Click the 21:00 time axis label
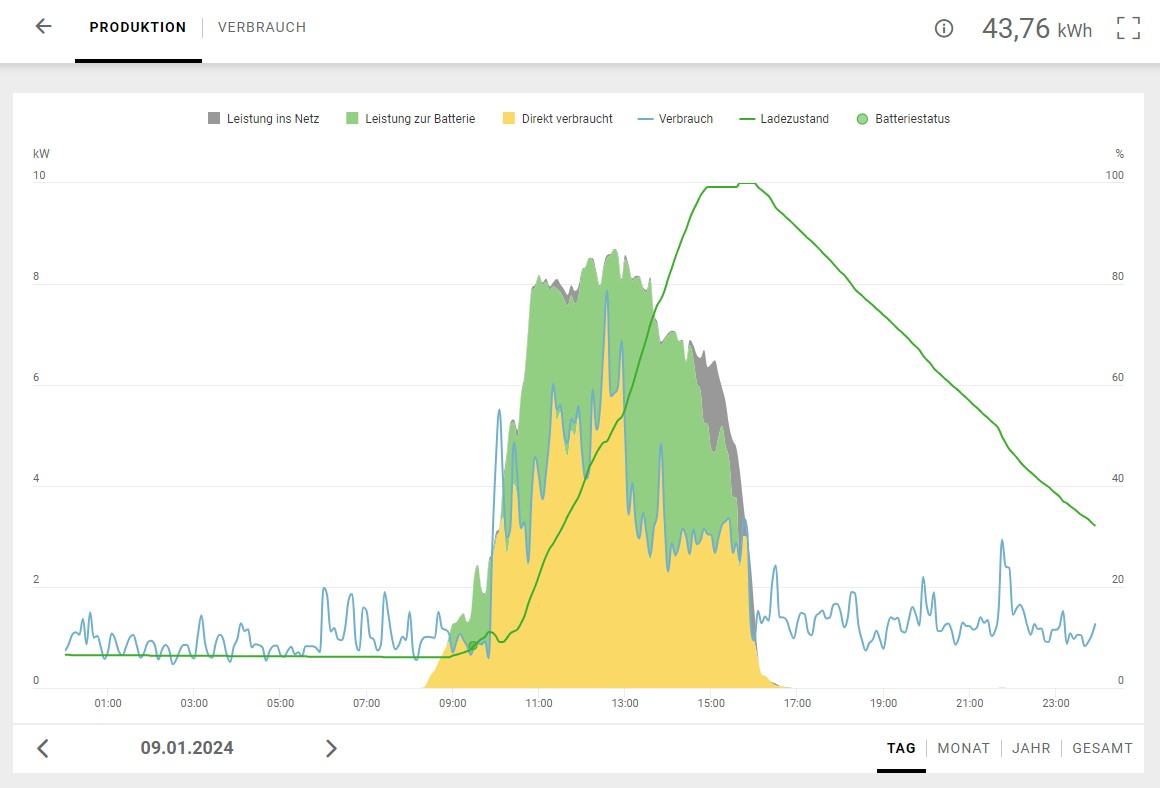 pos(970,703)
